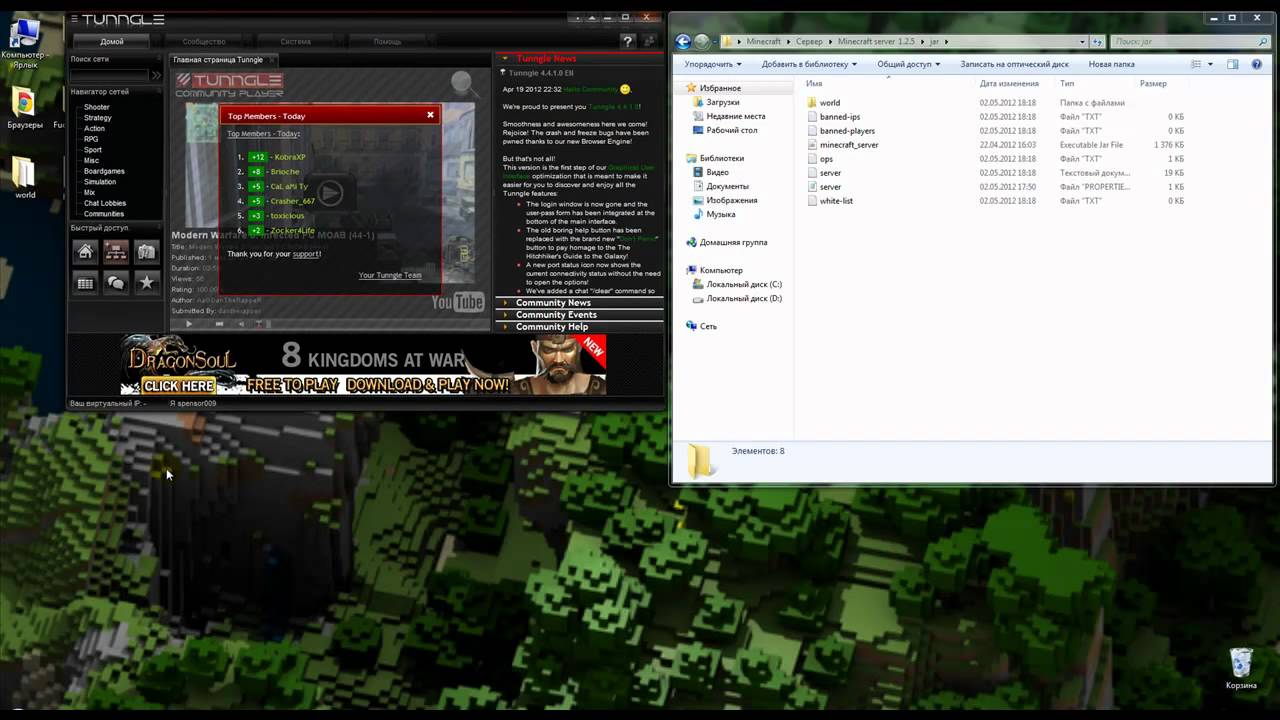Image resolution: width=1280 pixels, height=720 pixels.
Task: Click Записать на оптический диск button
Action: (1014, 64)
